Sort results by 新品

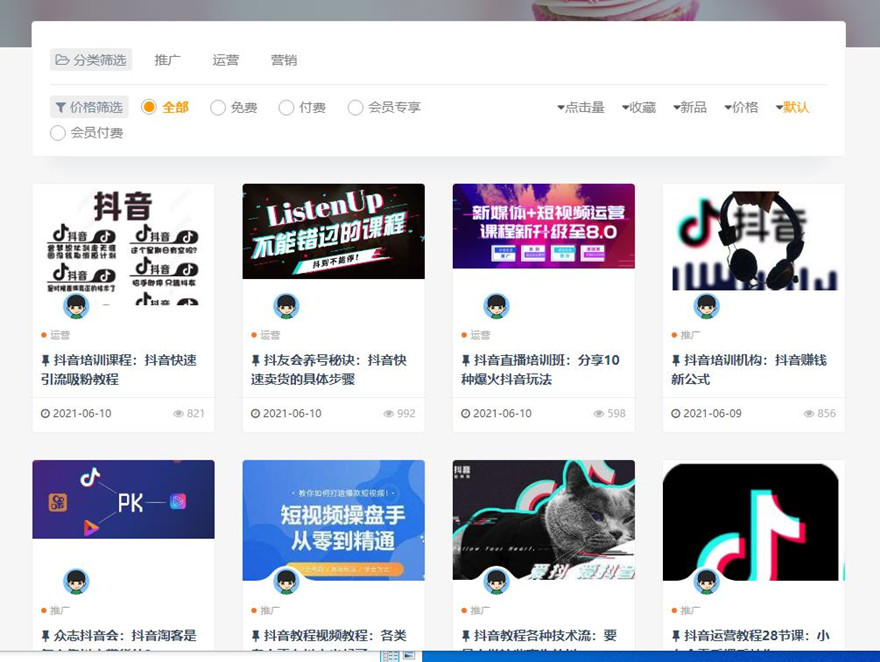pos(690,107)
